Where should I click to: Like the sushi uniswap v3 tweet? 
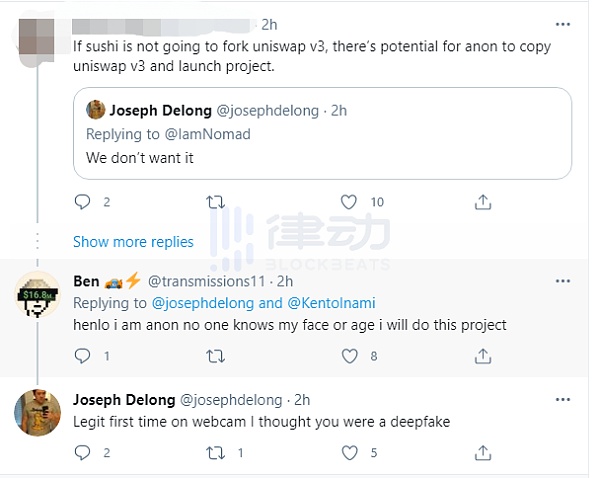(x=349, y=202)
